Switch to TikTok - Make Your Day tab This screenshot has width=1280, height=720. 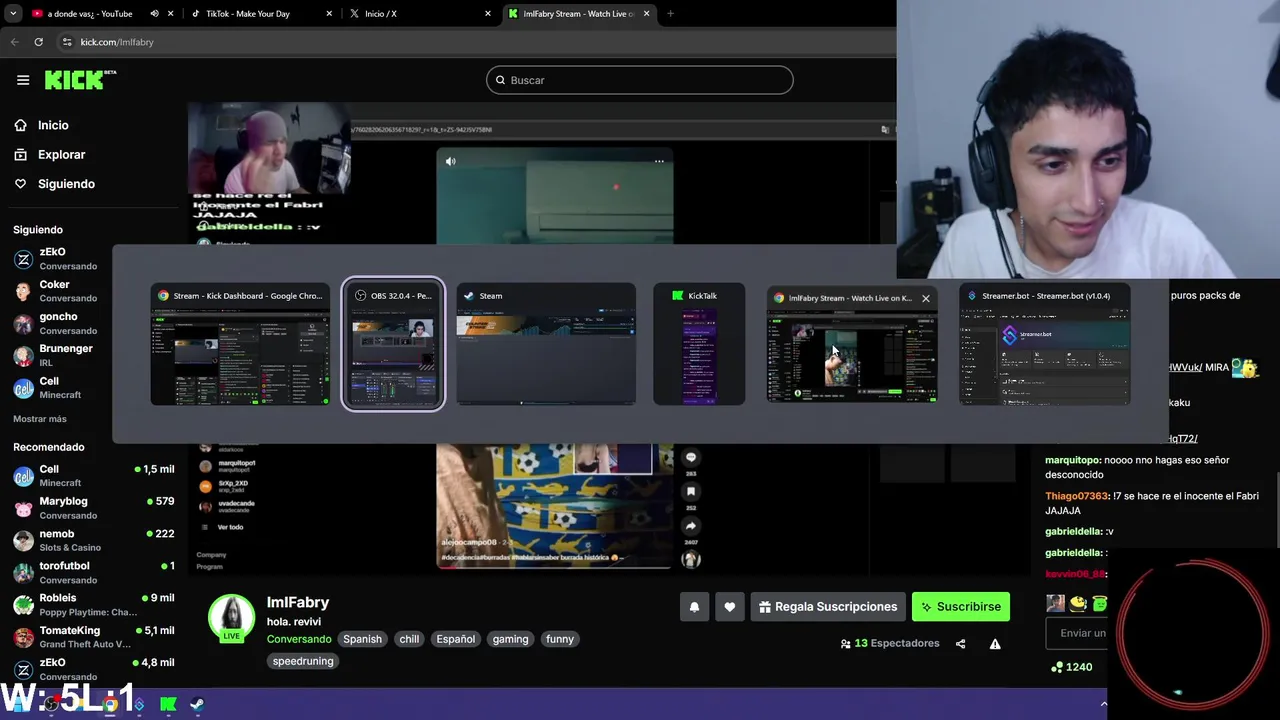[x=248, y=14]
